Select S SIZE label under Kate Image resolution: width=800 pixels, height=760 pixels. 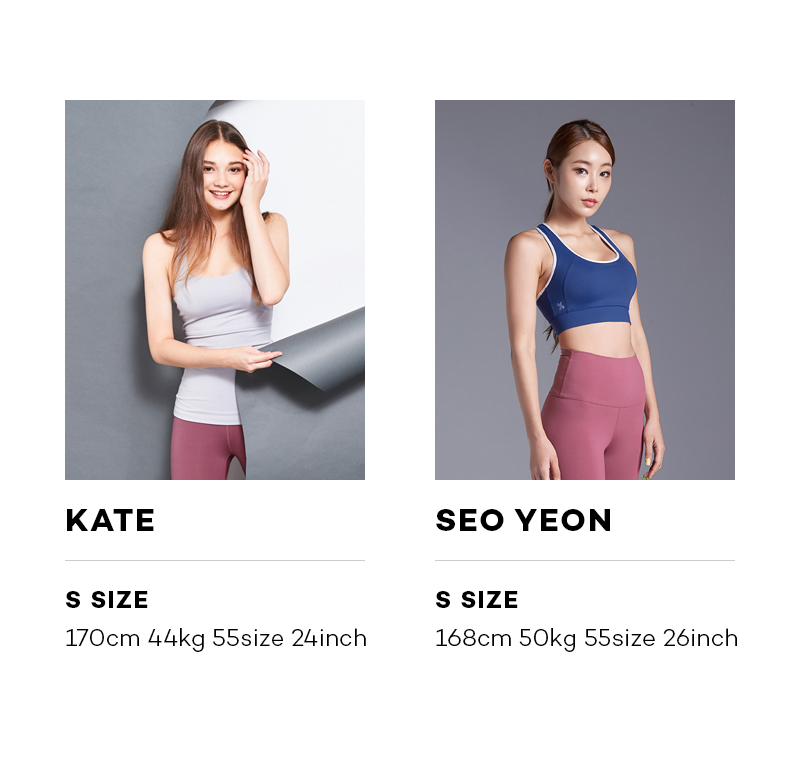click(107, 600)
